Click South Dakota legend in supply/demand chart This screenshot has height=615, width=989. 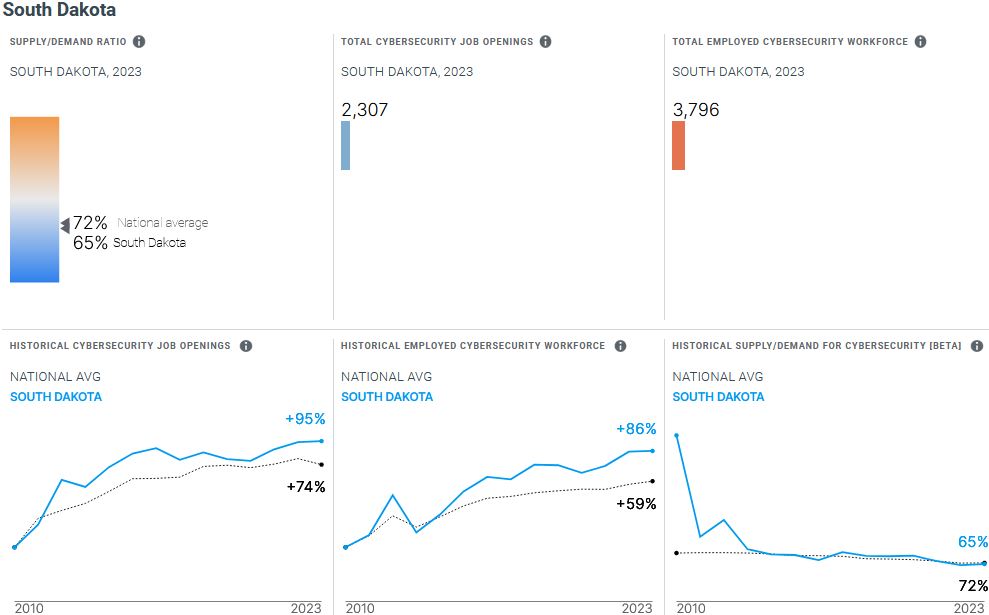[718, 397]
